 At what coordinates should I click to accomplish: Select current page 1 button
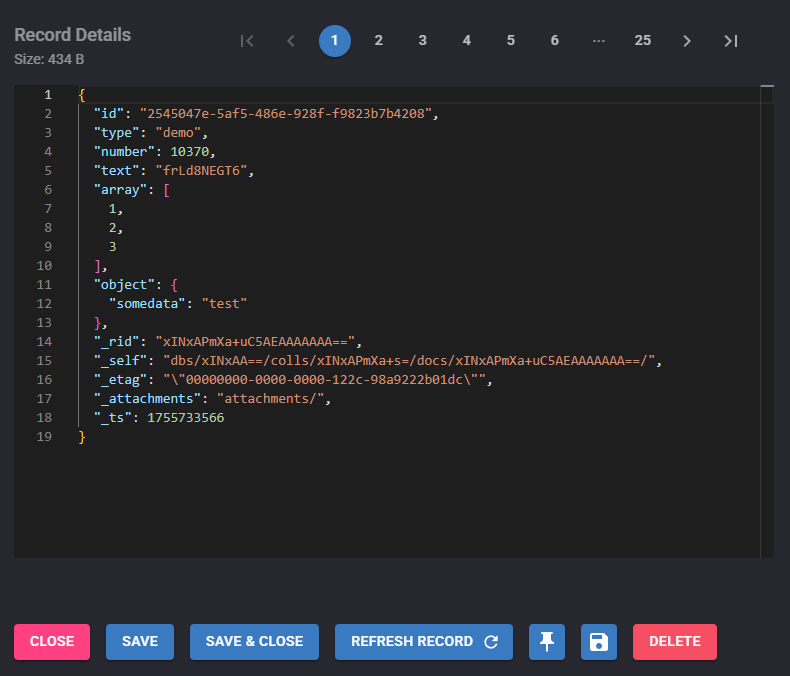tap(335, 41)
